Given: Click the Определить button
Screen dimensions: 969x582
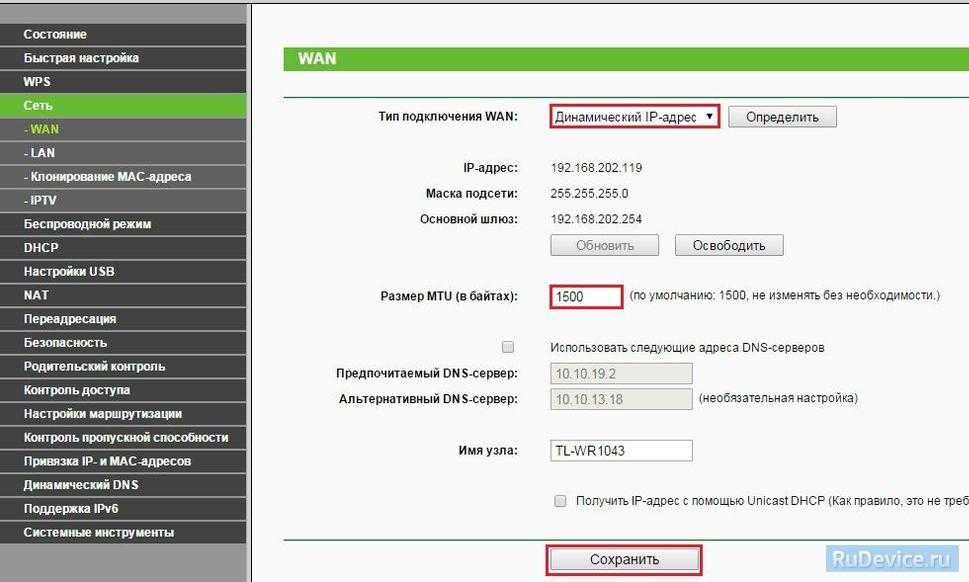Looking at the screenshot, I should [782, 117].
